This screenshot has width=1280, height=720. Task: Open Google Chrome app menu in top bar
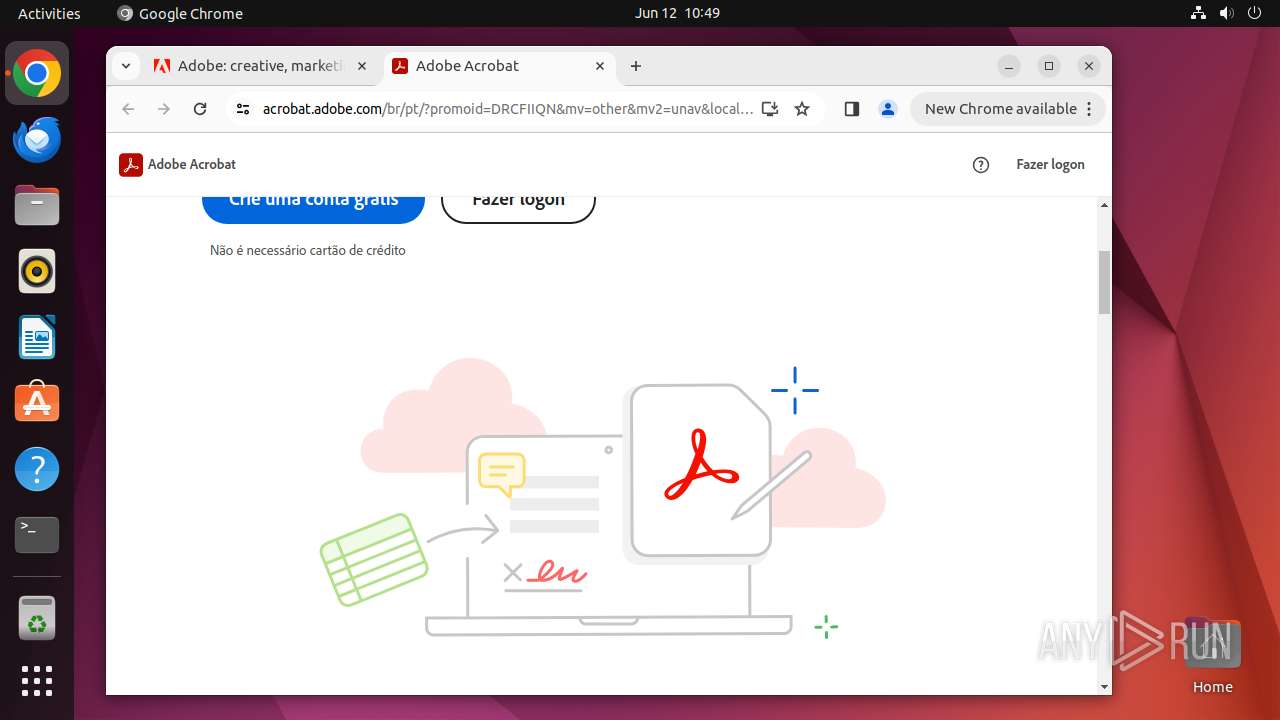tap(180, 13)
